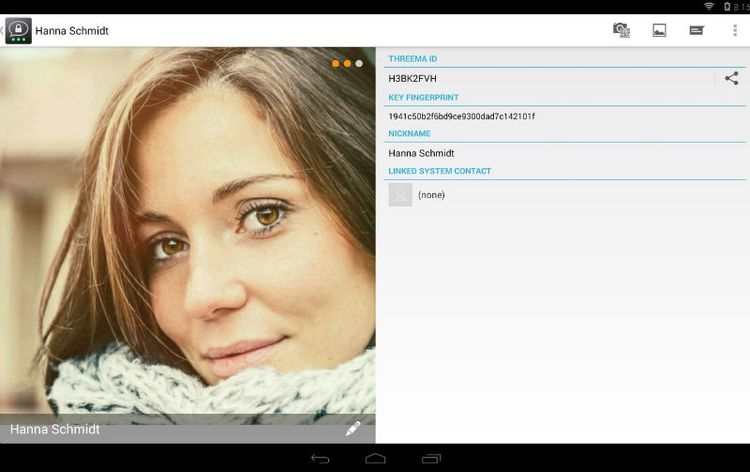Tap the verification level dots indicator

coord(347,64)
